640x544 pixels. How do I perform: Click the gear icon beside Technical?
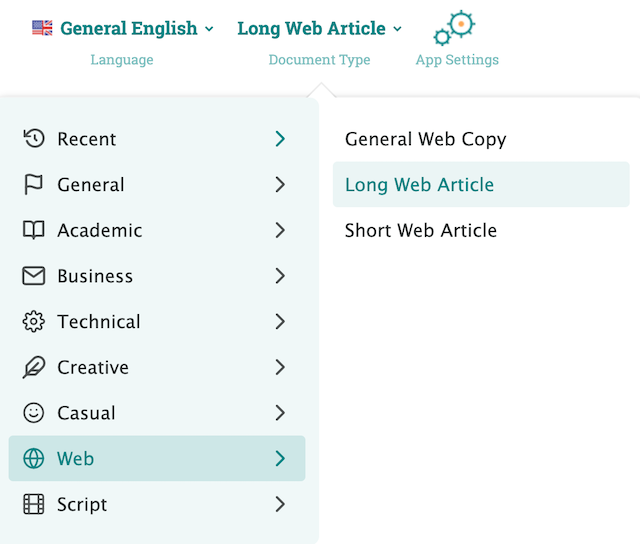tap(34, 322)
